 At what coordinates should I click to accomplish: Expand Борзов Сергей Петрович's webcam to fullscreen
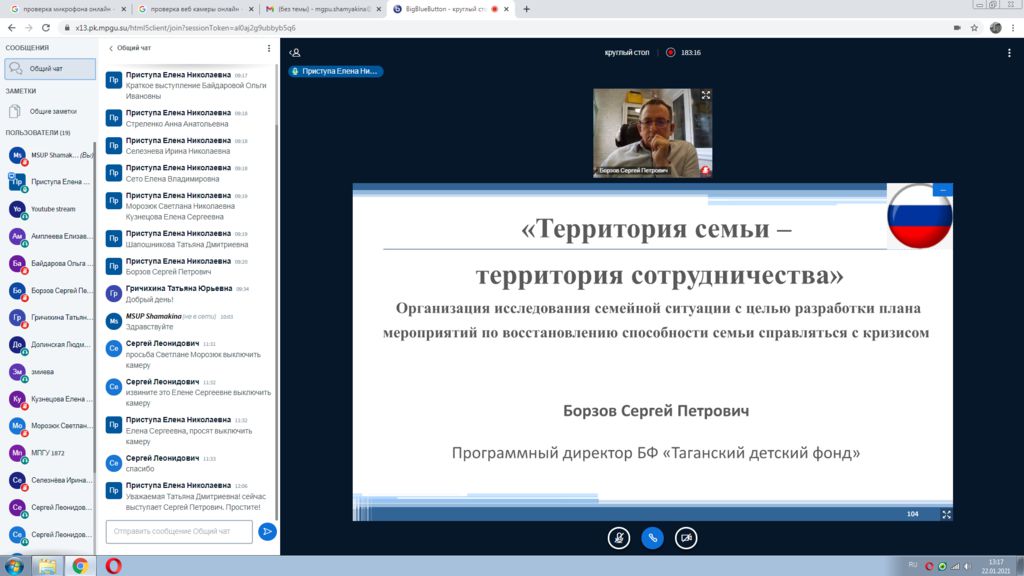pos(706,95)
